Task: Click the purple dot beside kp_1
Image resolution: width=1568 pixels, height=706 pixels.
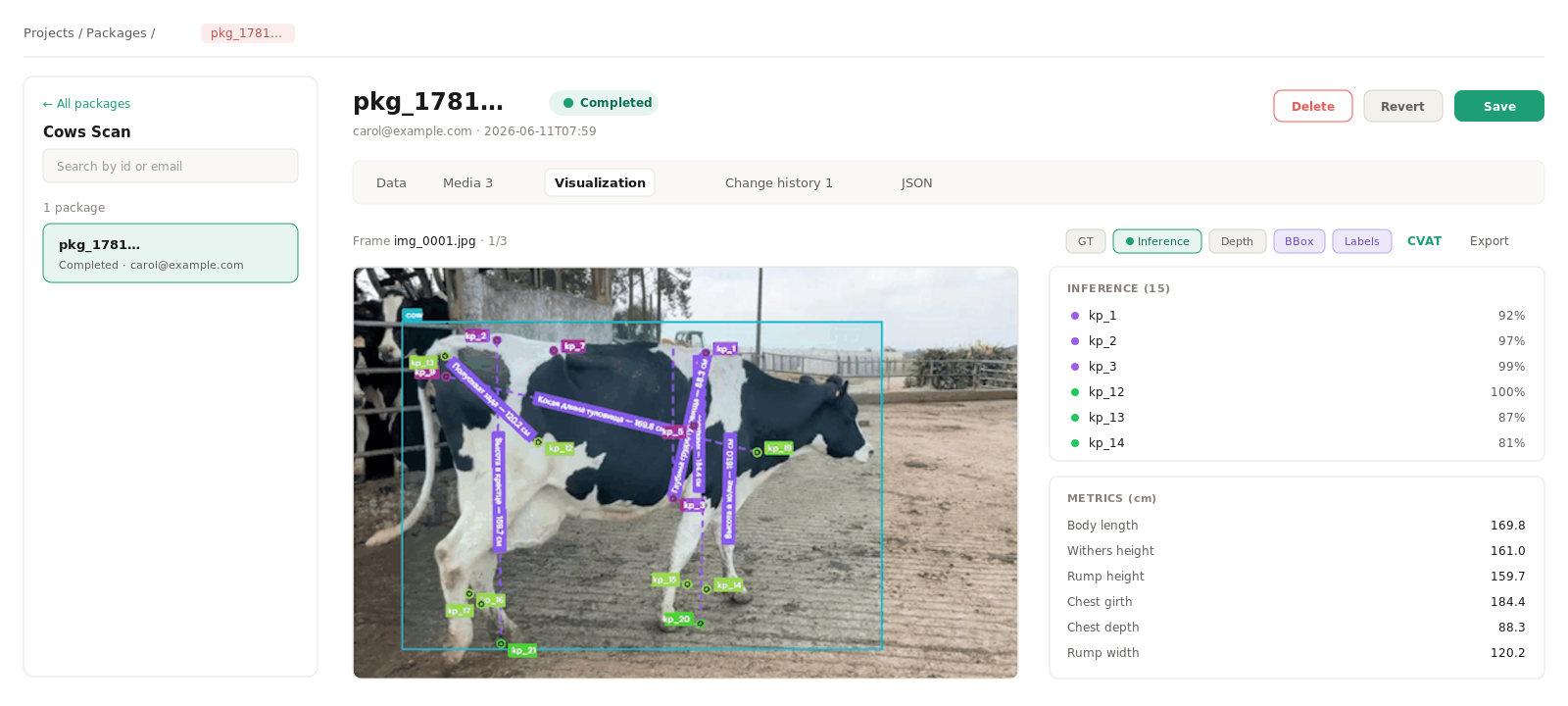Action: [x=1075, y=316]
